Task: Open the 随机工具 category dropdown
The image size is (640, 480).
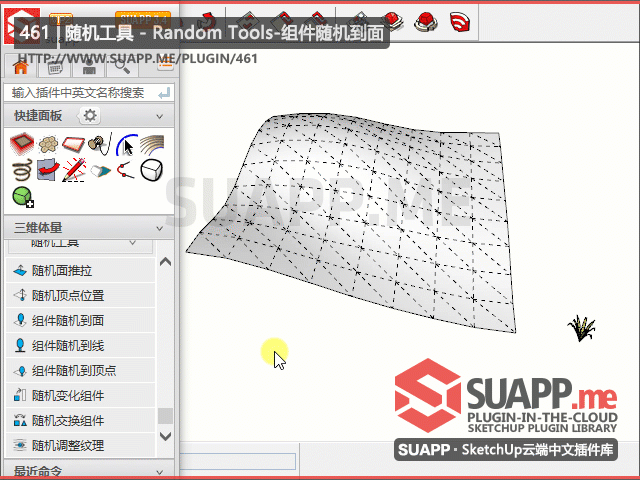Action: pos(80,244)
